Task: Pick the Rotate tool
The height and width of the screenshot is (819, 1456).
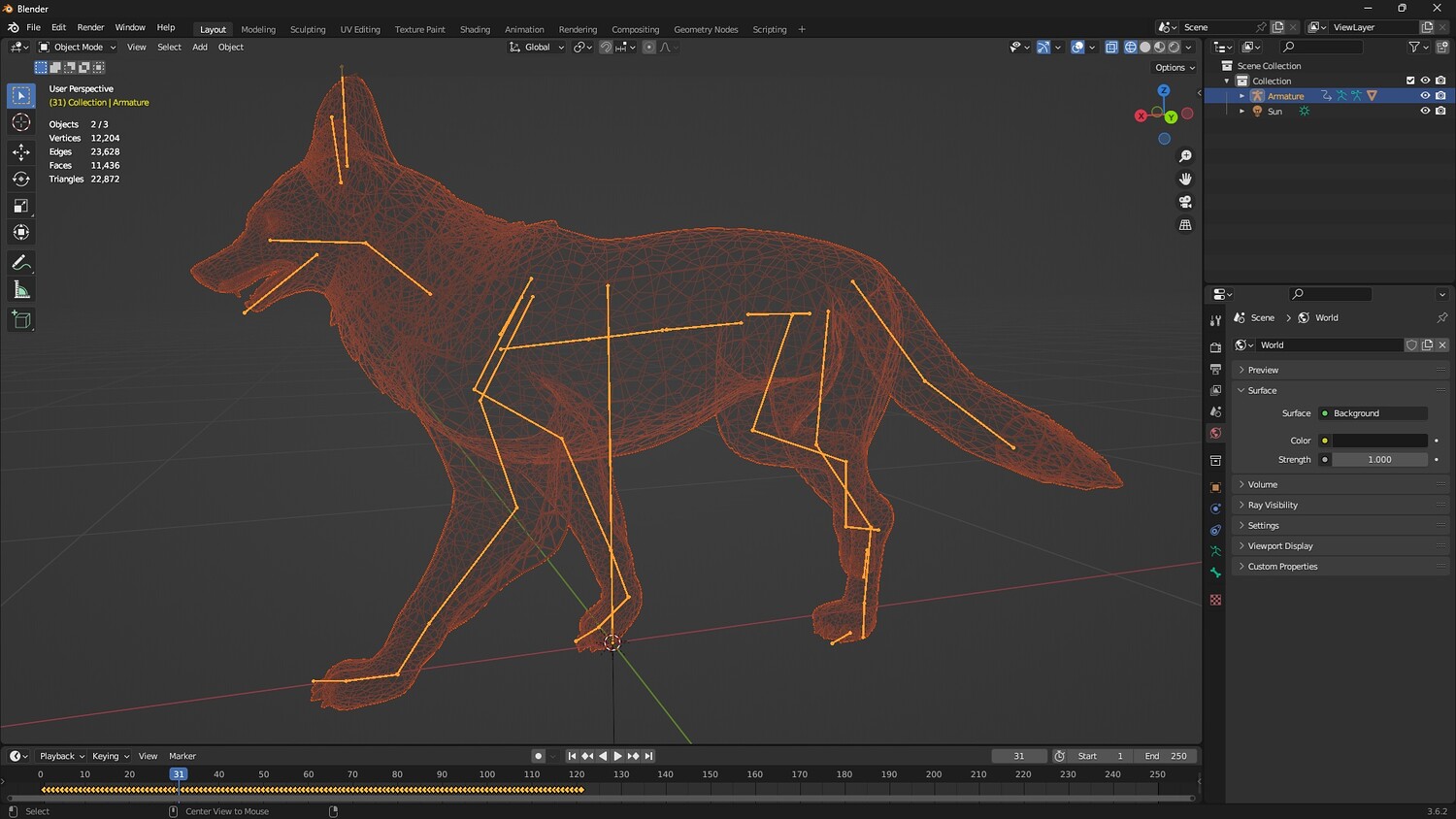Action: click(x=21, y=179)
